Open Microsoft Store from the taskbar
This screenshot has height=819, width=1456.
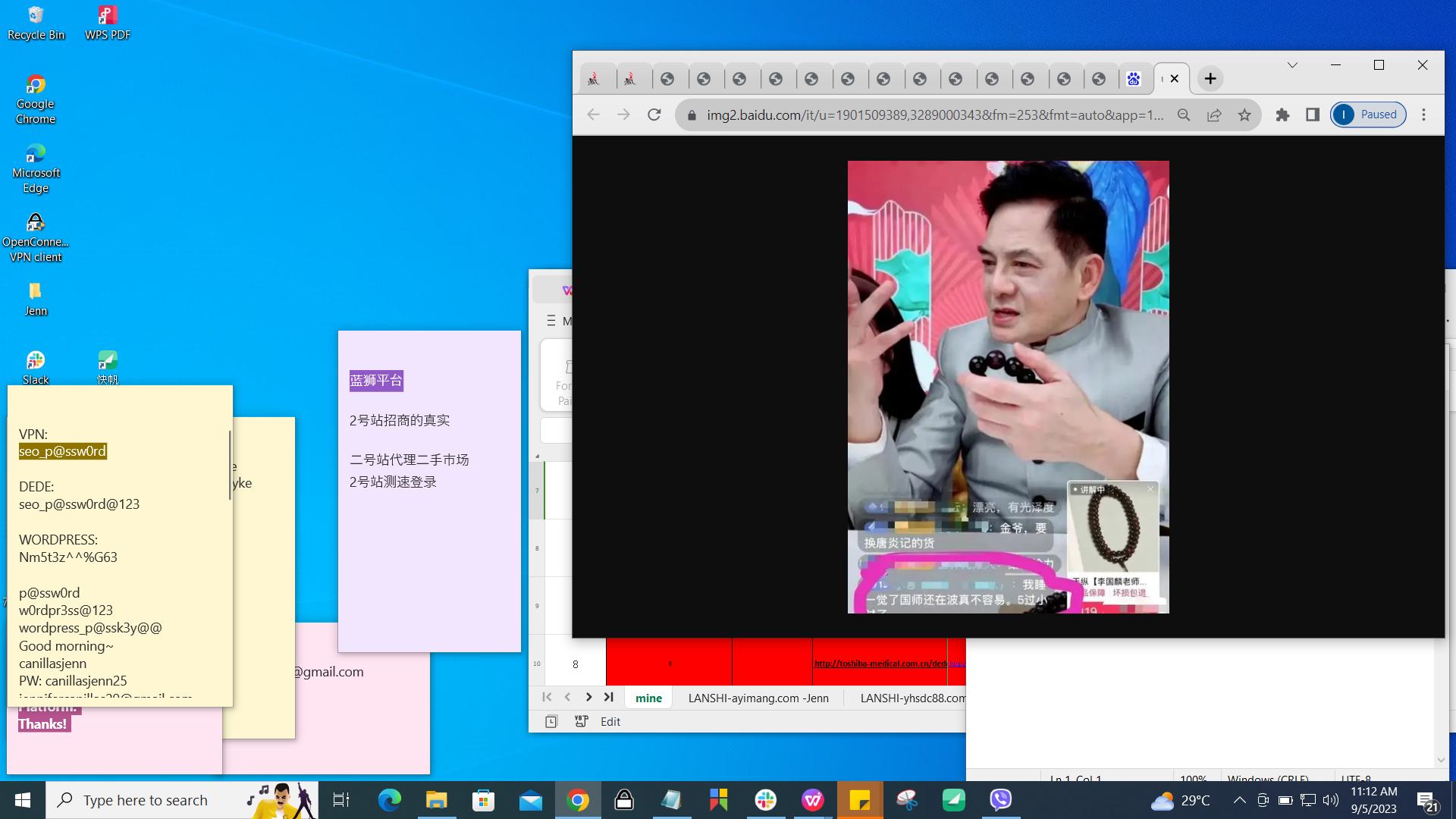(x=483, y=800)
